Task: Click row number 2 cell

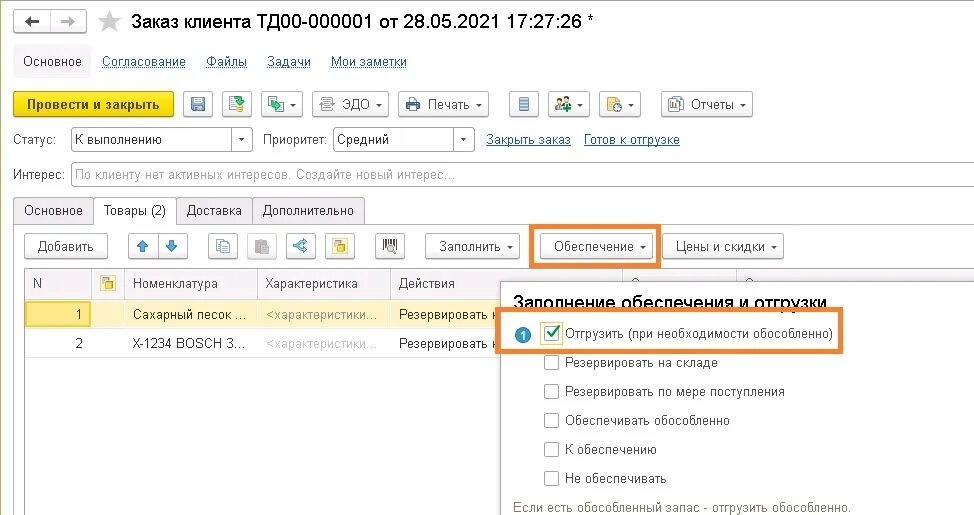Action: coord(58,343)
